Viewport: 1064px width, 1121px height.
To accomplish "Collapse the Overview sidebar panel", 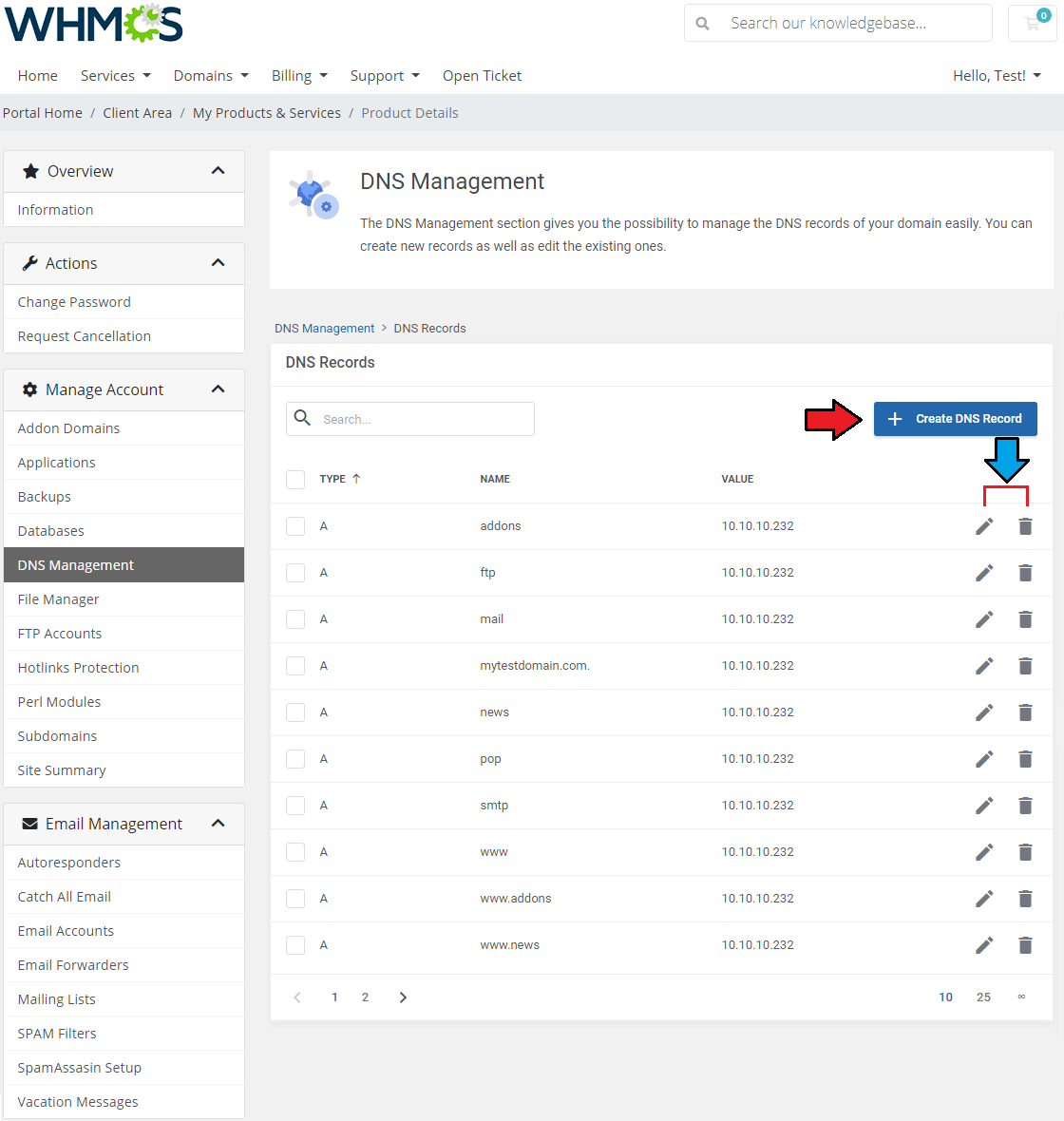I will click(x=218, y=171).
